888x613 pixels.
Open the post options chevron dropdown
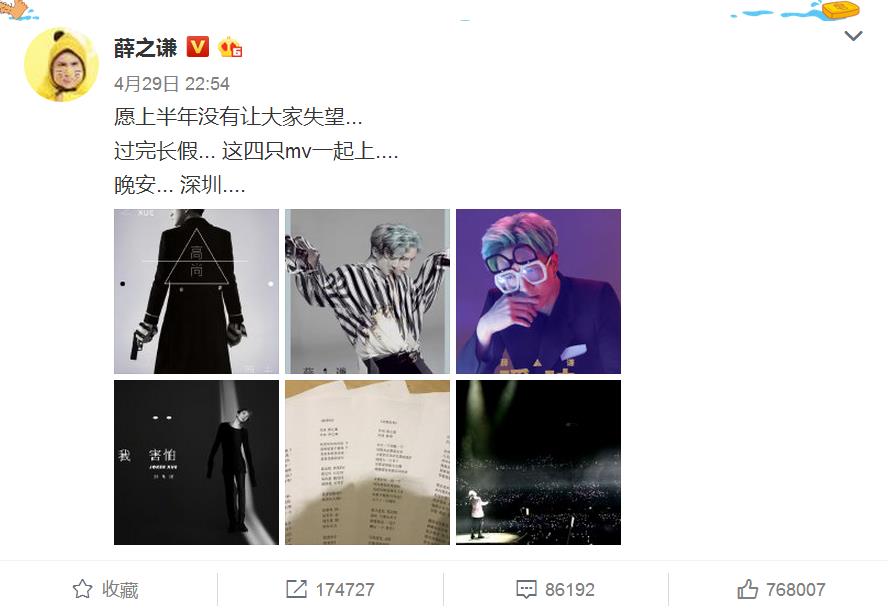[853, 36]
